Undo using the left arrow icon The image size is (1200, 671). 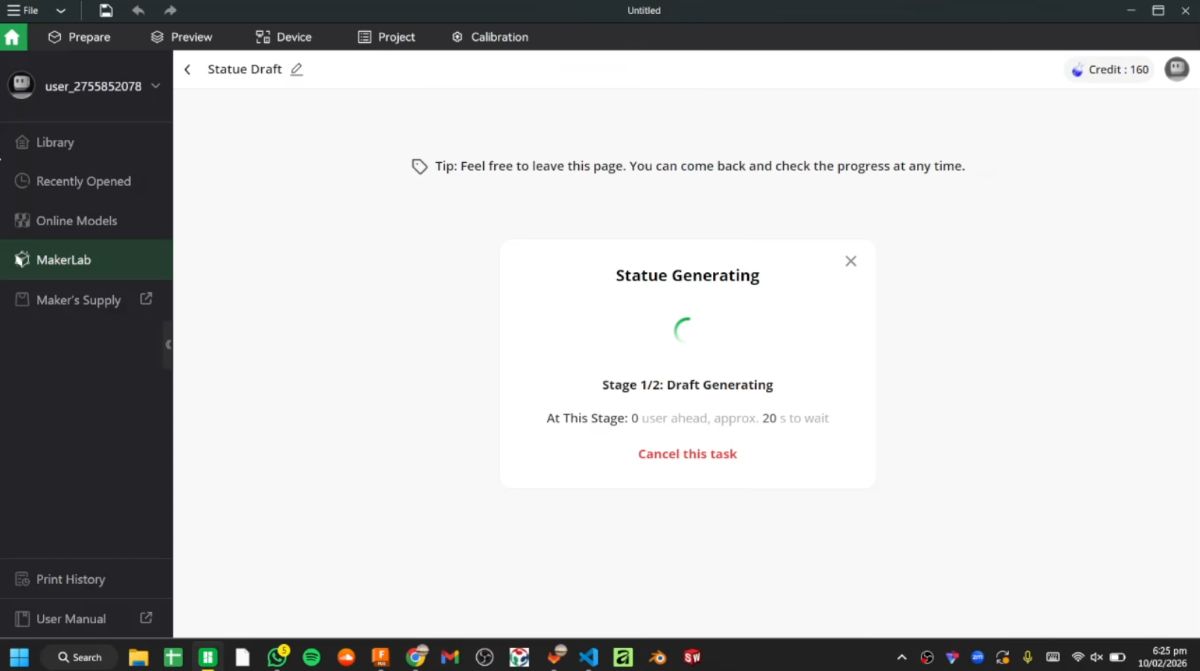pos(138,10)
